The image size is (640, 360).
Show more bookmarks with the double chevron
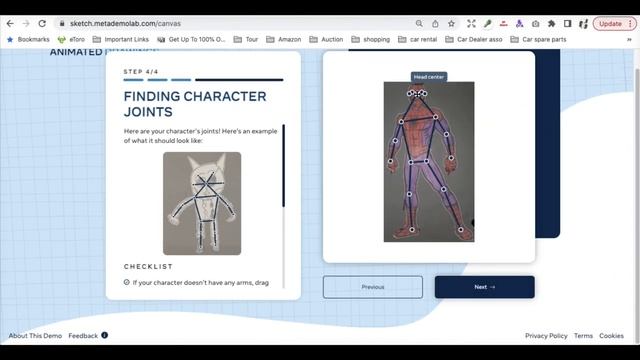click(x=629, y=40)
